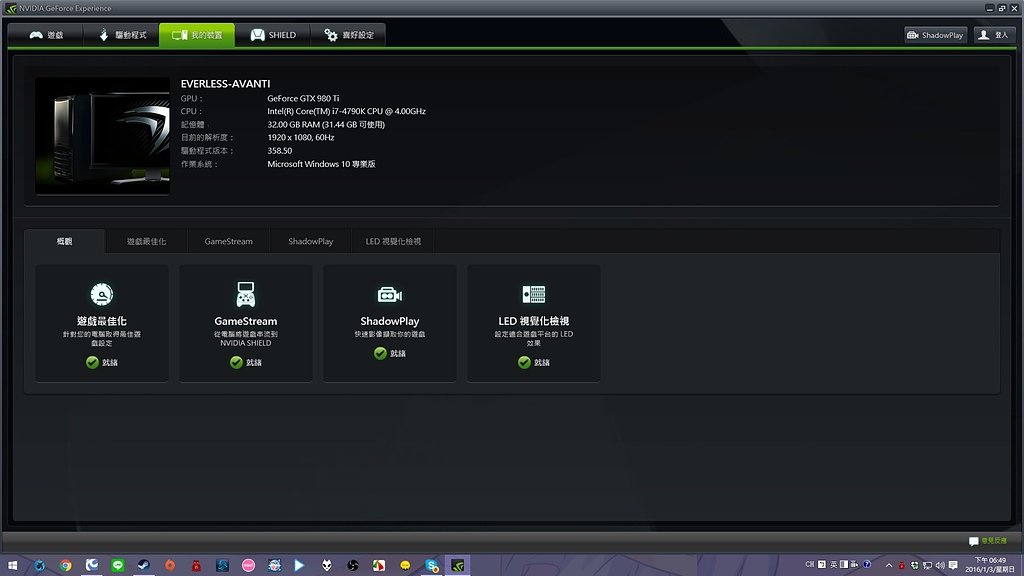
Task: Switch to the LED 視覺化檢視 sub-tab
Action: (393, 242)
